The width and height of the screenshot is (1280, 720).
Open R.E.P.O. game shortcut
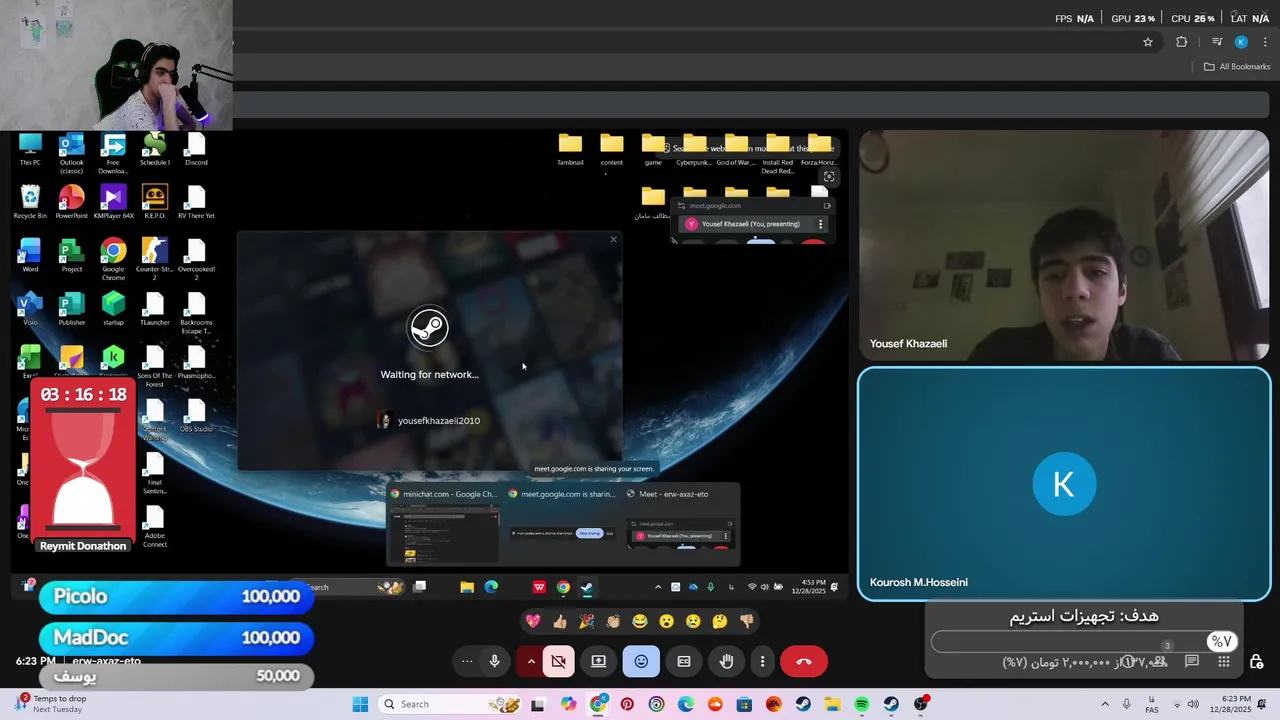(154, 202)
